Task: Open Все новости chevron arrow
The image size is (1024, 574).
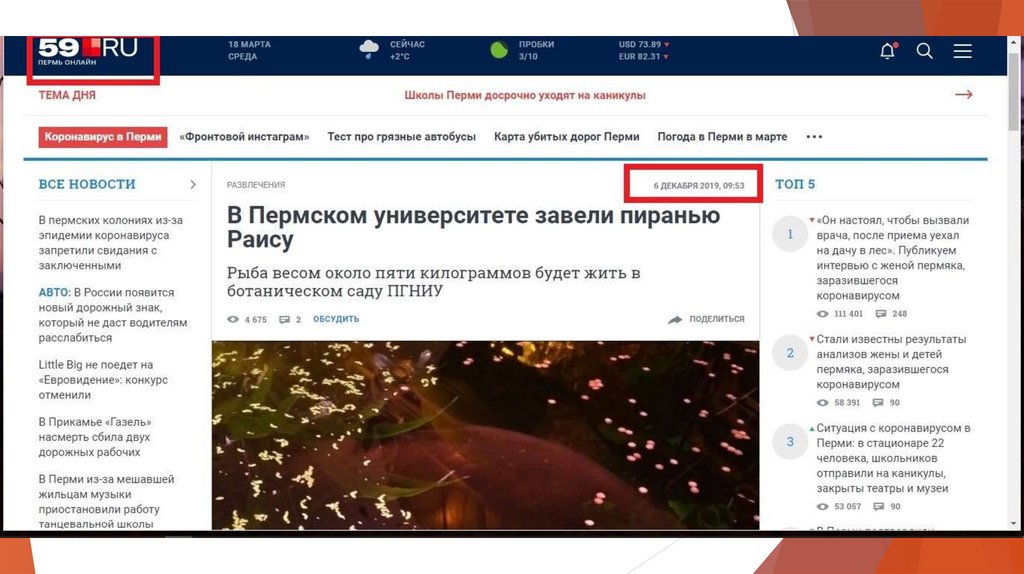Action: point(193,185)
